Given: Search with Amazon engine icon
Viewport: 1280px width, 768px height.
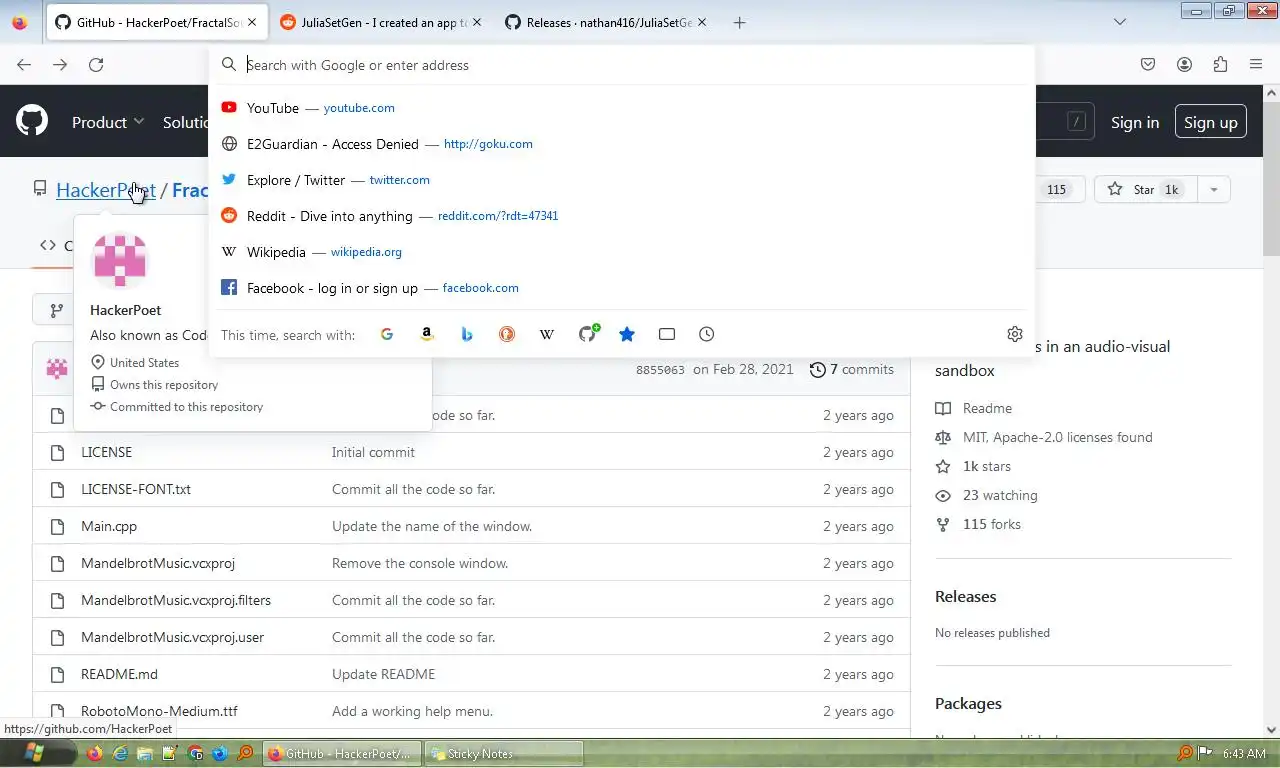Looking at the screenshot, I should coord(427,334).
